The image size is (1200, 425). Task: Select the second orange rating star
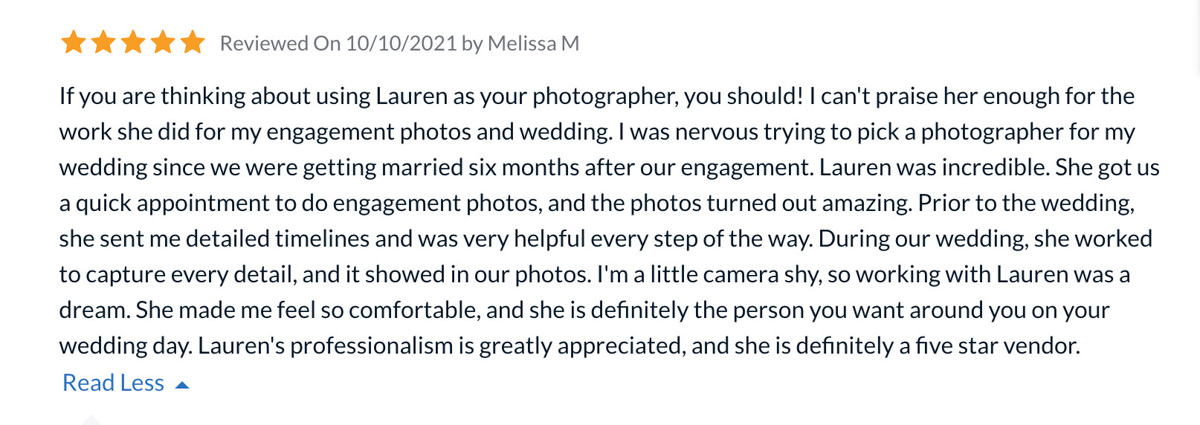103,43
